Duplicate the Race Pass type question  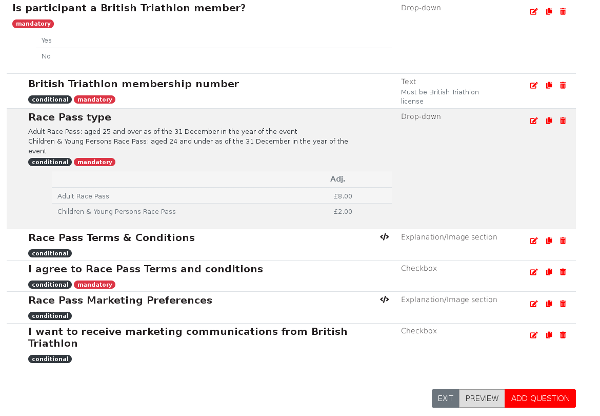[549, 121]
